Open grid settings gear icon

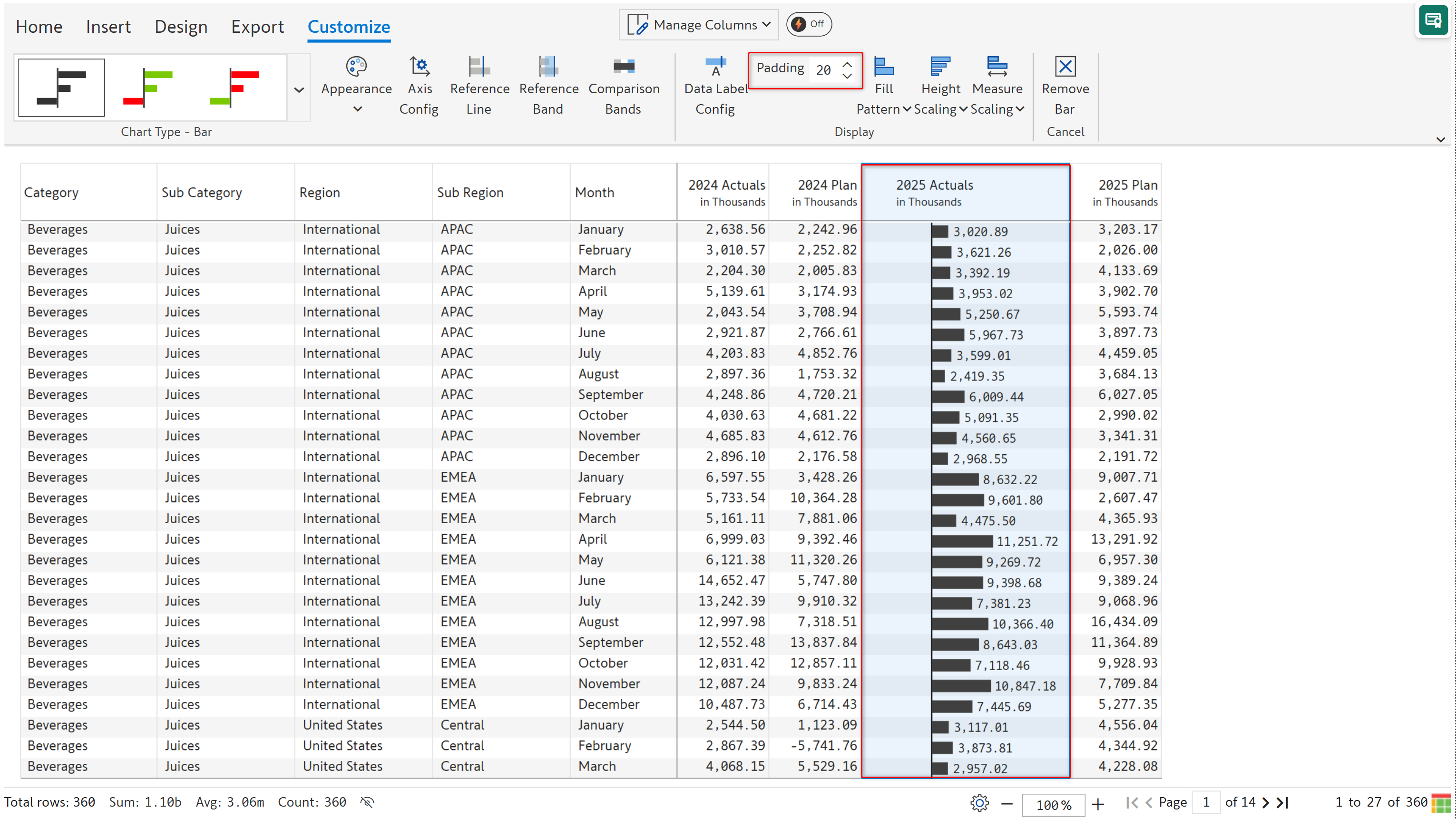979,803
